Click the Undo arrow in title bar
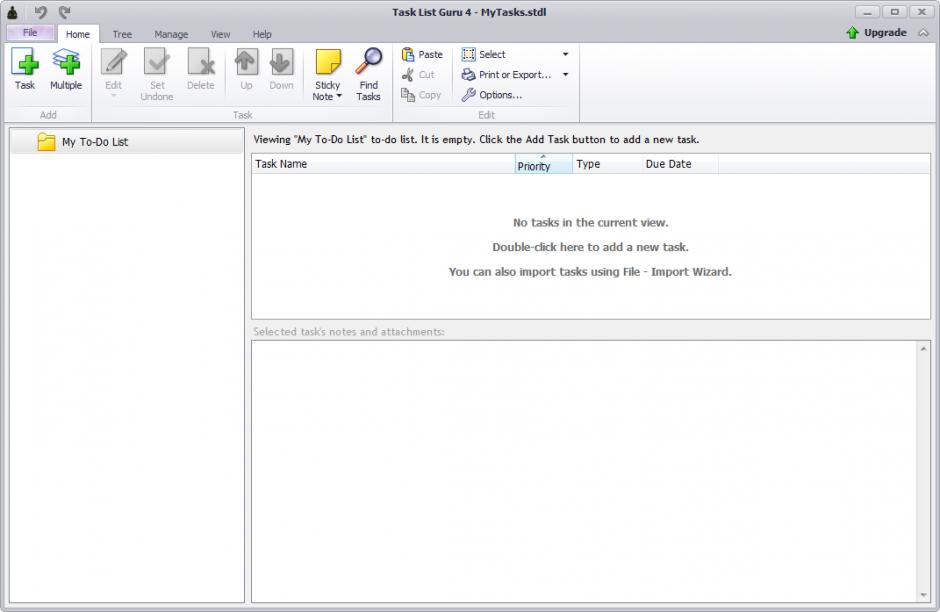The image size is (940, 612). pyautogui.click(x=40, y=12)
